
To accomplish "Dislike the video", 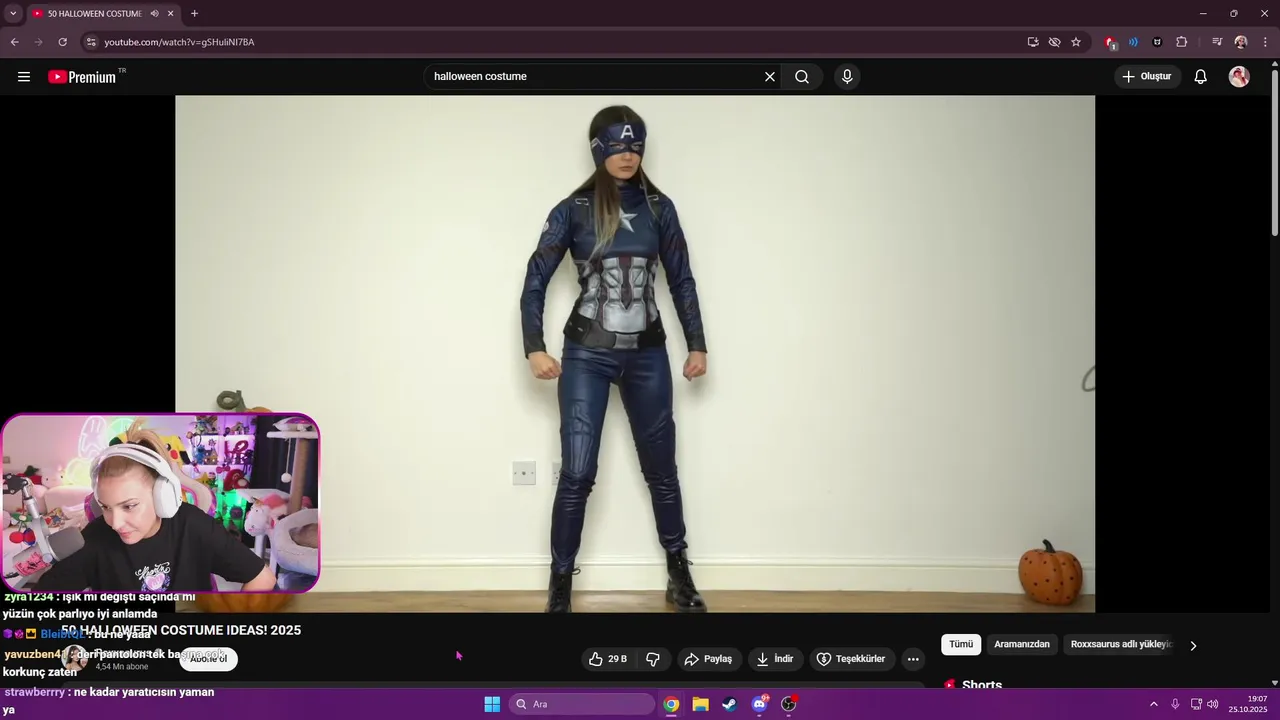I will 653,659.
